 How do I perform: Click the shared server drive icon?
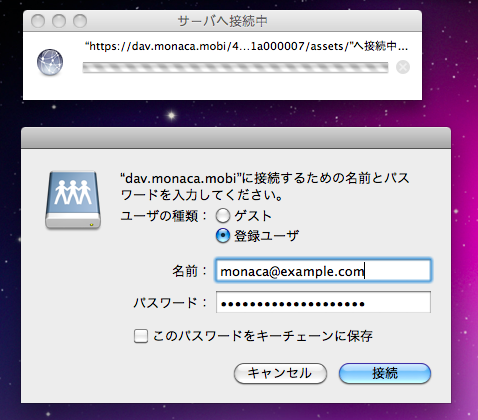[73, 200]
